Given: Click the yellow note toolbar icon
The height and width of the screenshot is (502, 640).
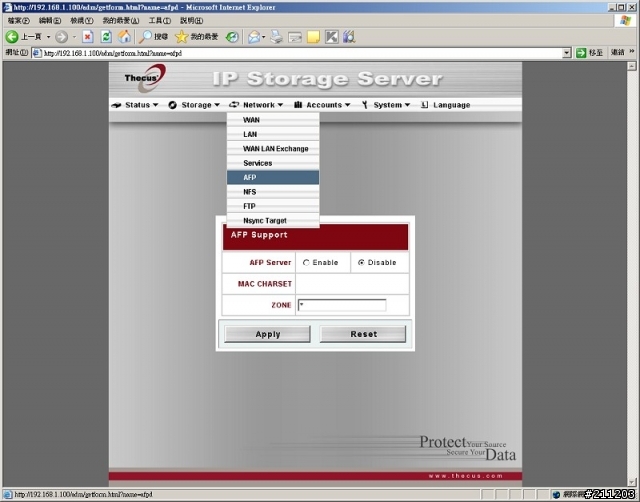Looking at the screenshot, I should (x=313, y=38).
